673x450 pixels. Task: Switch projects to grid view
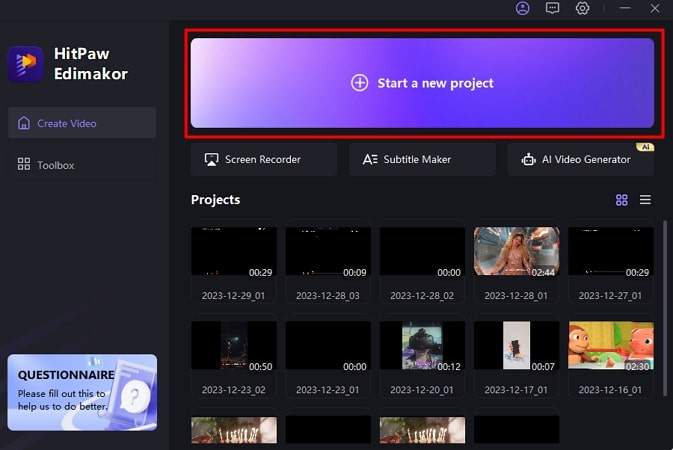coord(621,200)
